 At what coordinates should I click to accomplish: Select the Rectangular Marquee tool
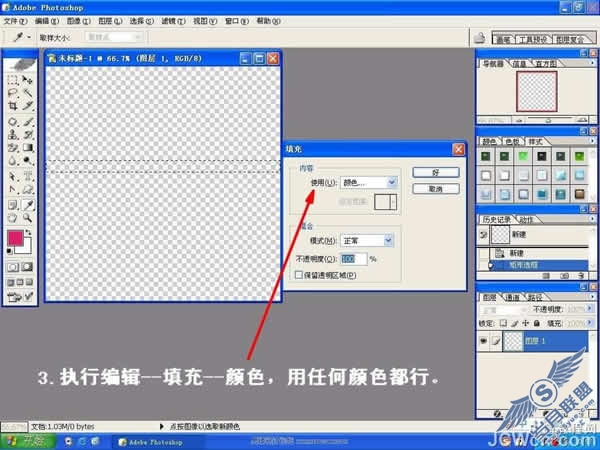13,80
